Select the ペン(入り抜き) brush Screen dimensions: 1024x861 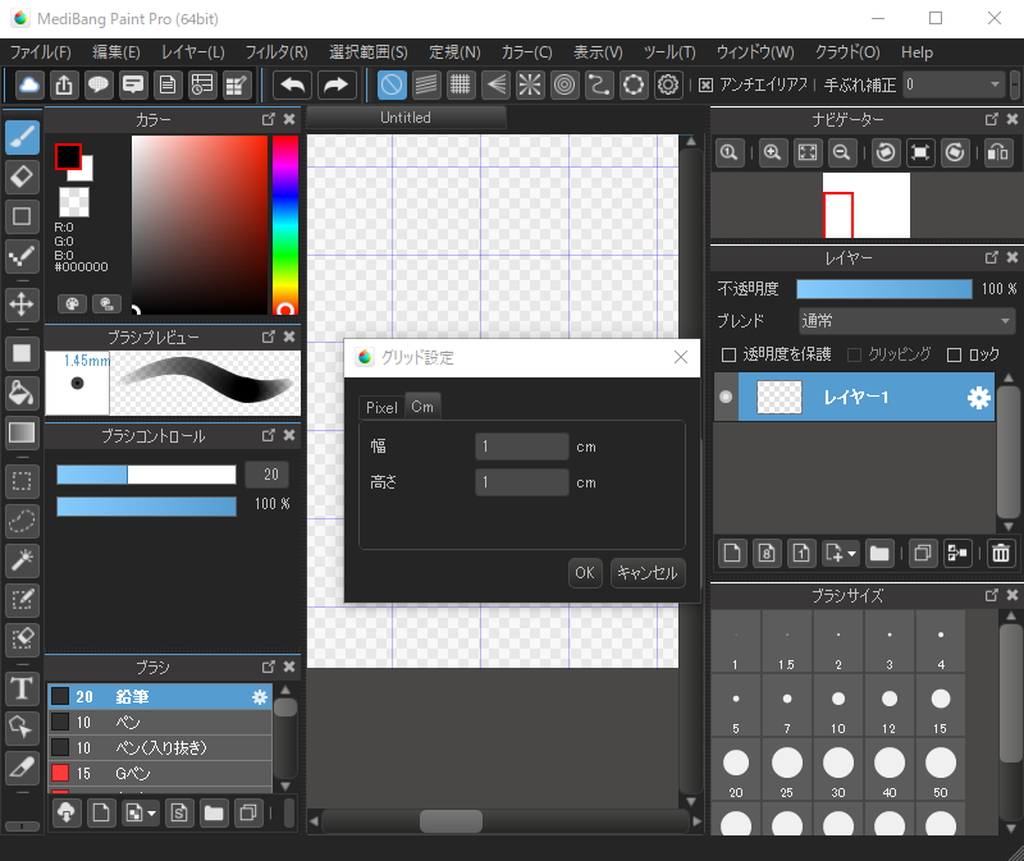160,748
